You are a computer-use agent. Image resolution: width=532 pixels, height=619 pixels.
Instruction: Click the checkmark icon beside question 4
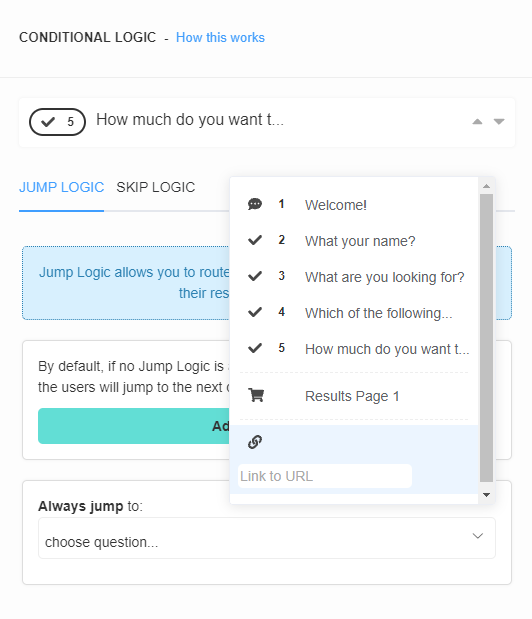coord(255,312)
